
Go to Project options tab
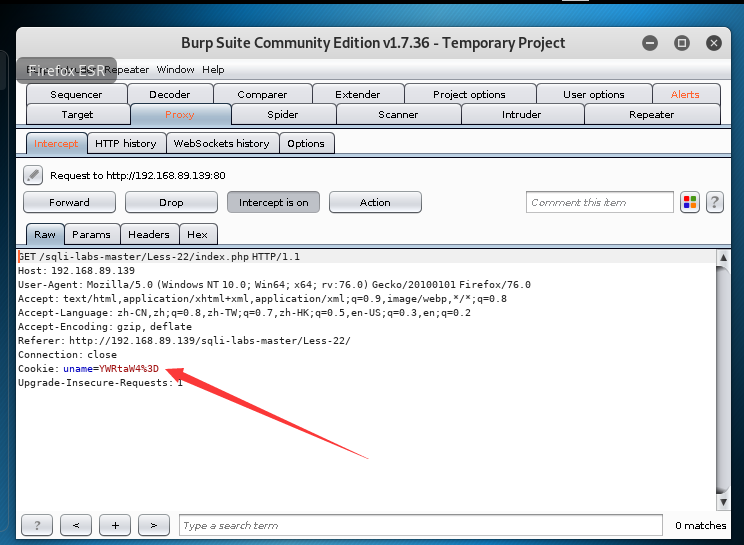(x=469, y=94)
